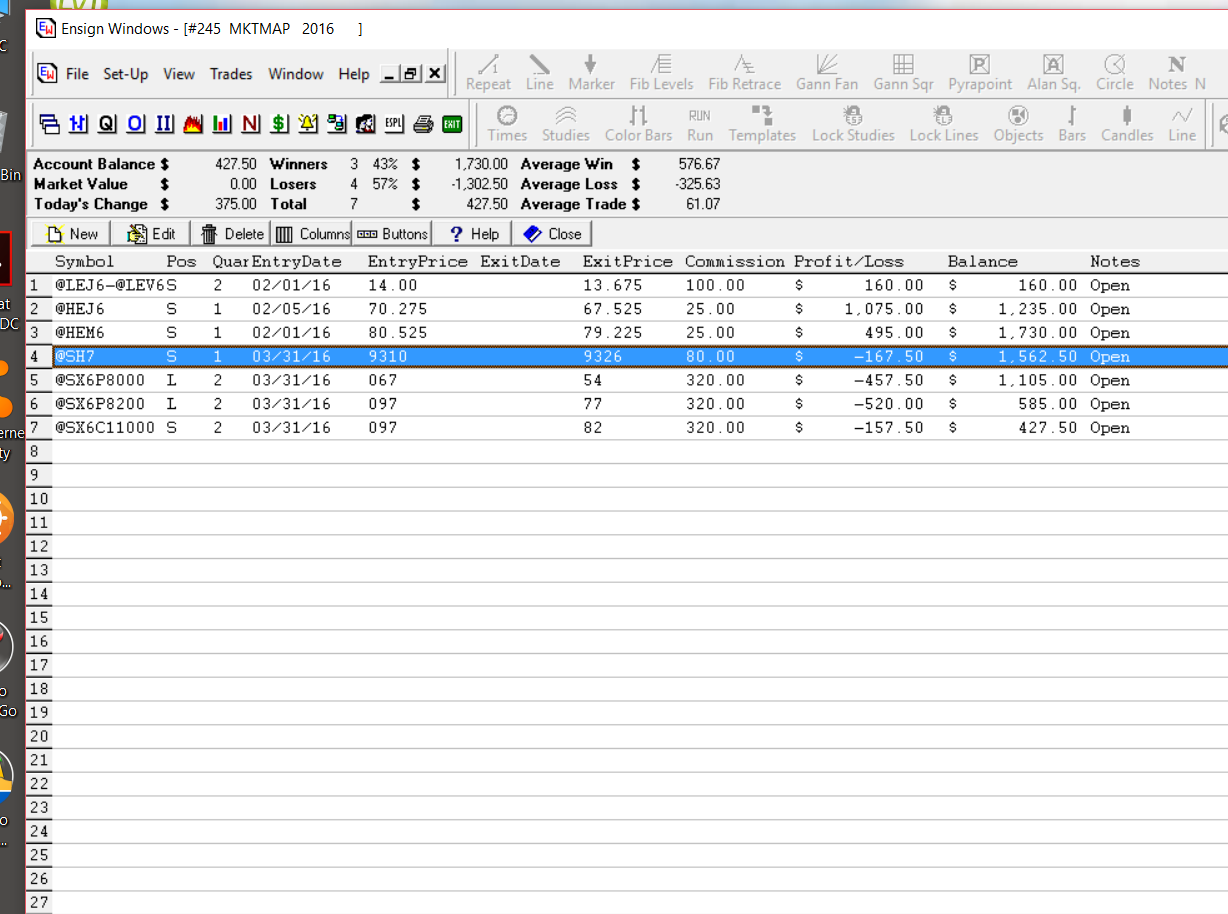Click the New trade button

click(72, 233)
